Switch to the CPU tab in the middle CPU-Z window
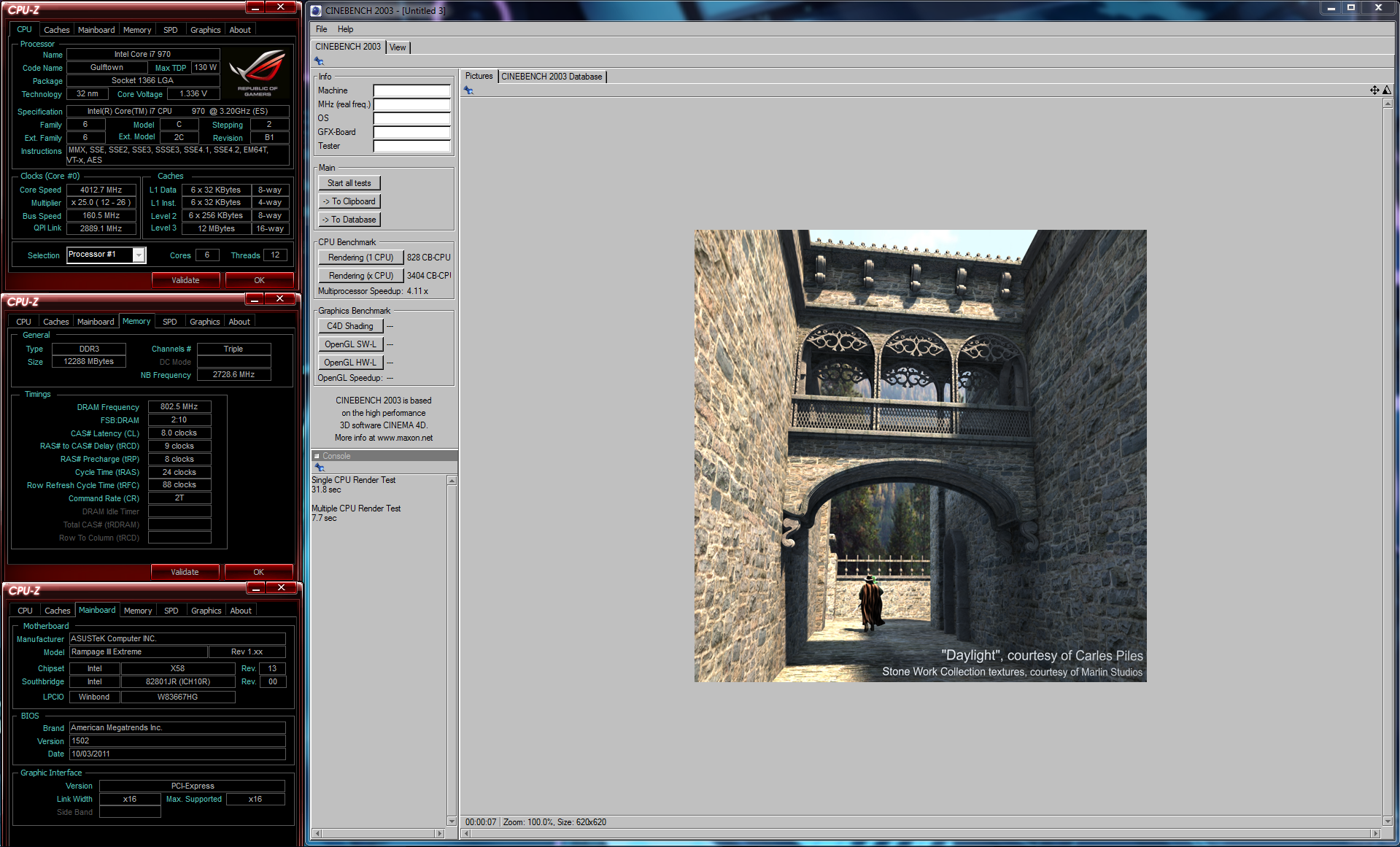This screenshot has height=847, width=1400. coord(24,322)
